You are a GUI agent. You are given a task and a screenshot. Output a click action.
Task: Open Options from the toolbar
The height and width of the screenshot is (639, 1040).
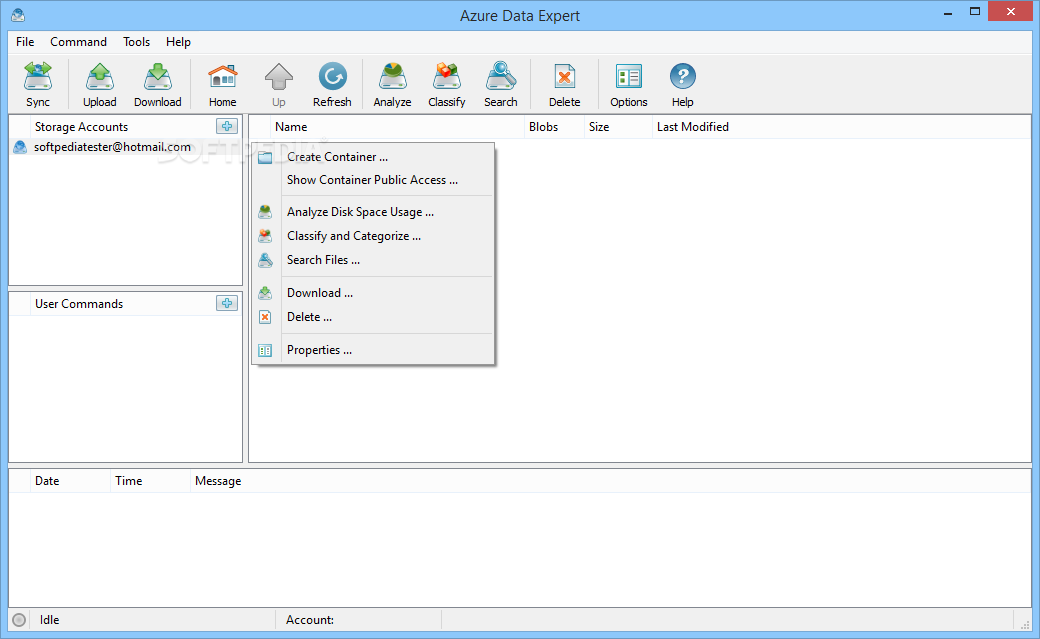tap(629, 84)
